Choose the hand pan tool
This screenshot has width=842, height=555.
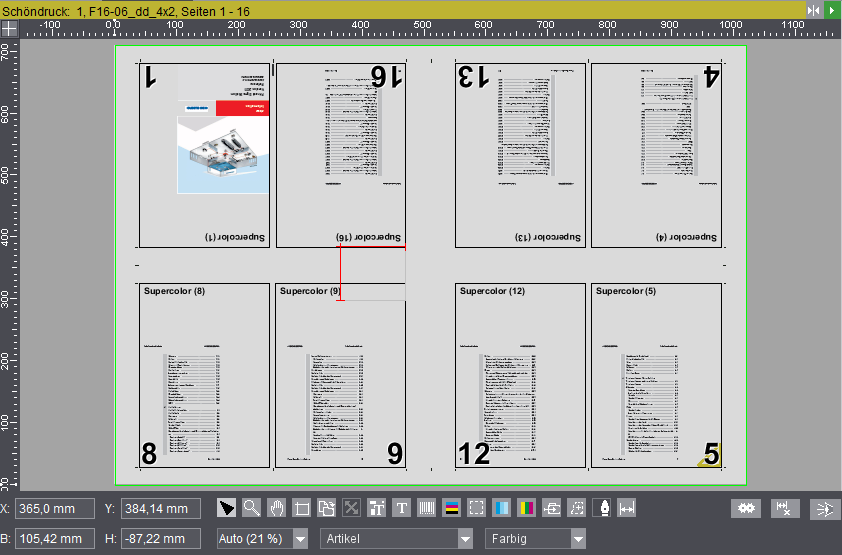coord(277,508)
